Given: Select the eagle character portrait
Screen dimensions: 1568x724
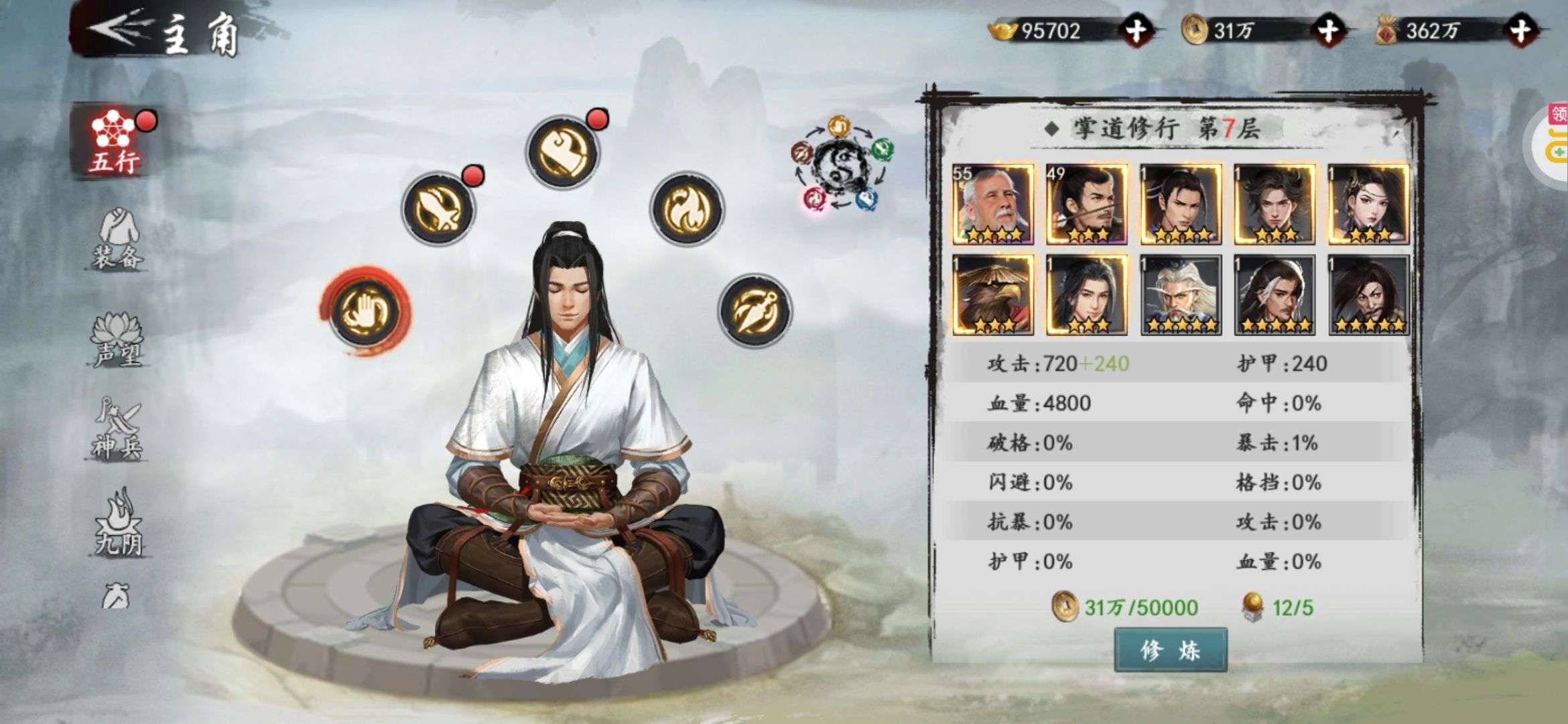Looking at the screenshot, I should [993, 295].
